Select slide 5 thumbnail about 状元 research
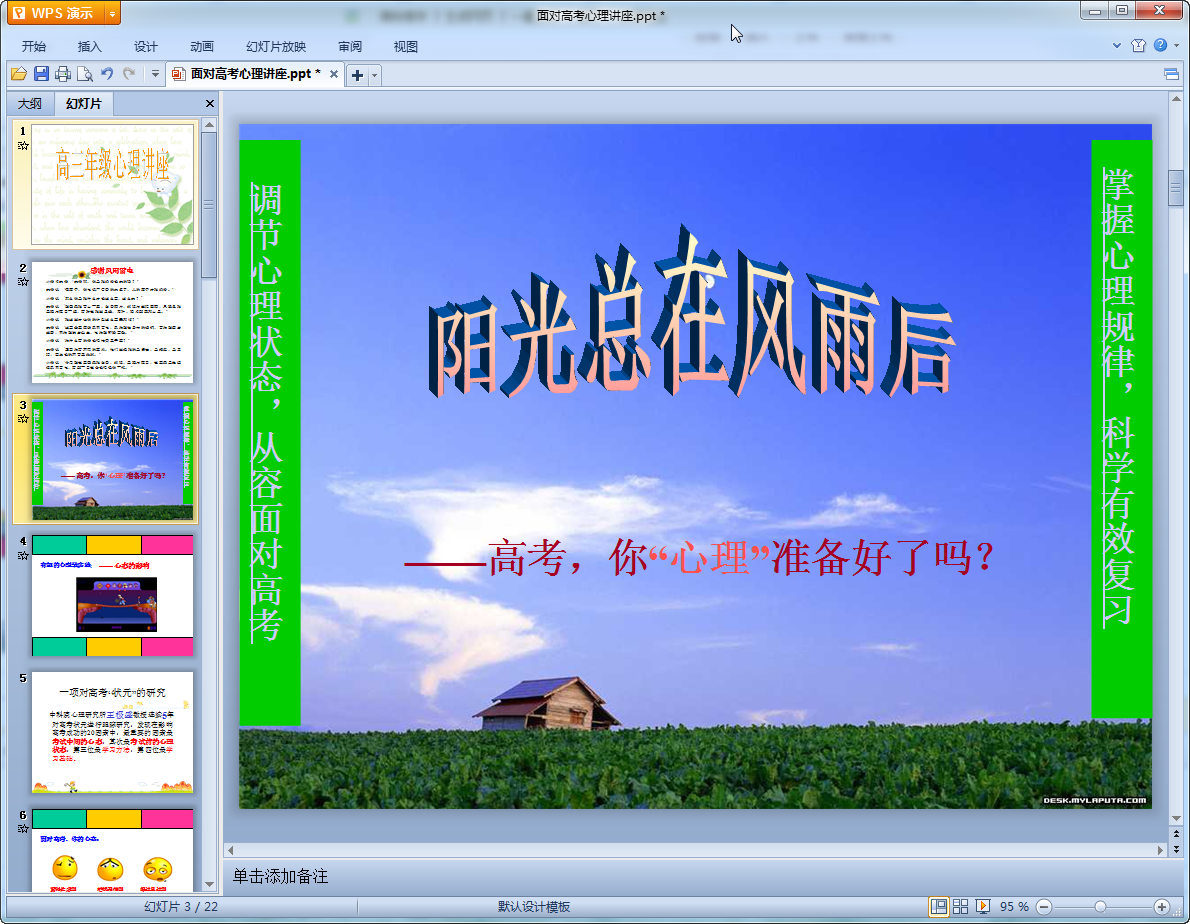This screenshot has height=924, width=1190. tap(112, 732)
